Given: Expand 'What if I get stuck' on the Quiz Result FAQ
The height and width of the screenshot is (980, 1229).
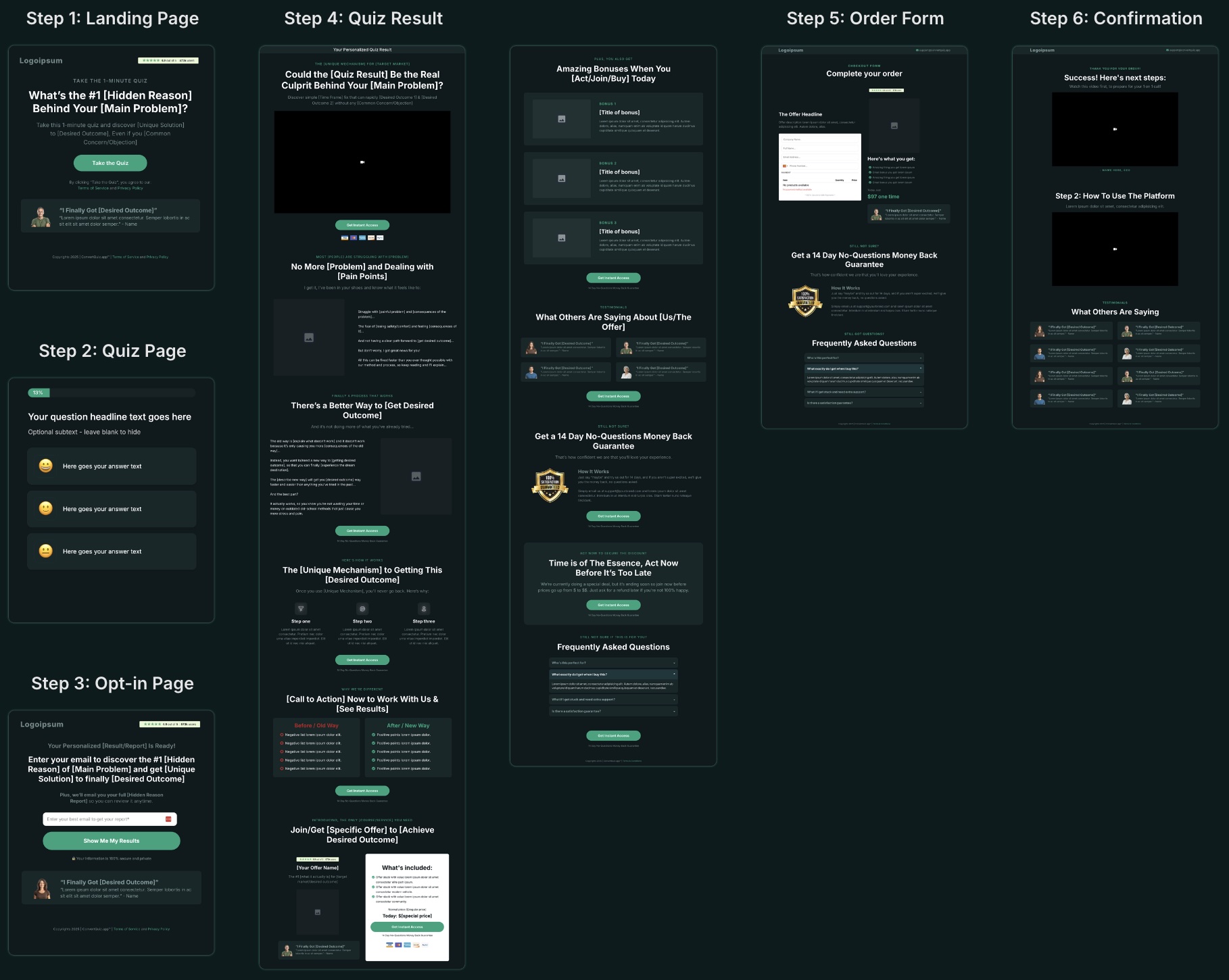Looking at the screenshot, I should 613,700.
